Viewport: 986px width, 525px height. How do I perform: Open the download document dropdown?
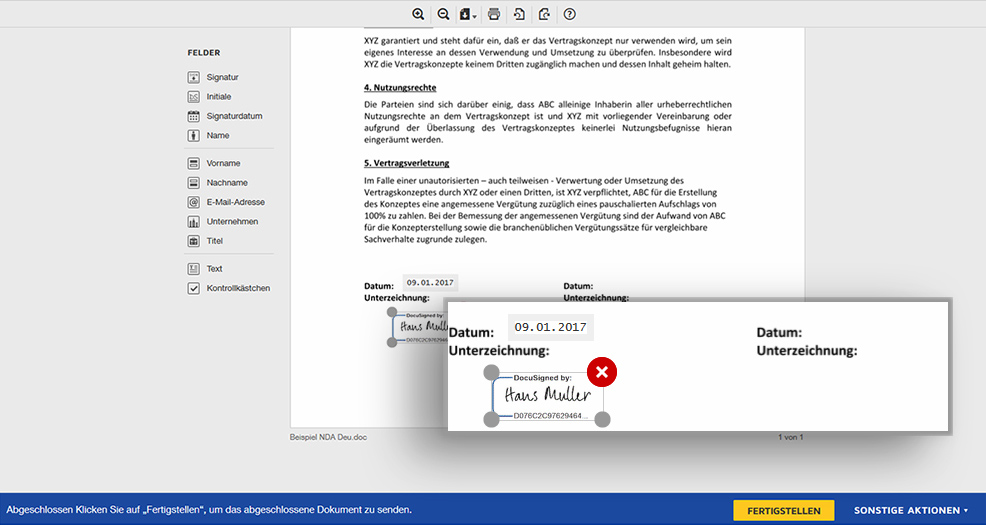(x=467, y=14)
